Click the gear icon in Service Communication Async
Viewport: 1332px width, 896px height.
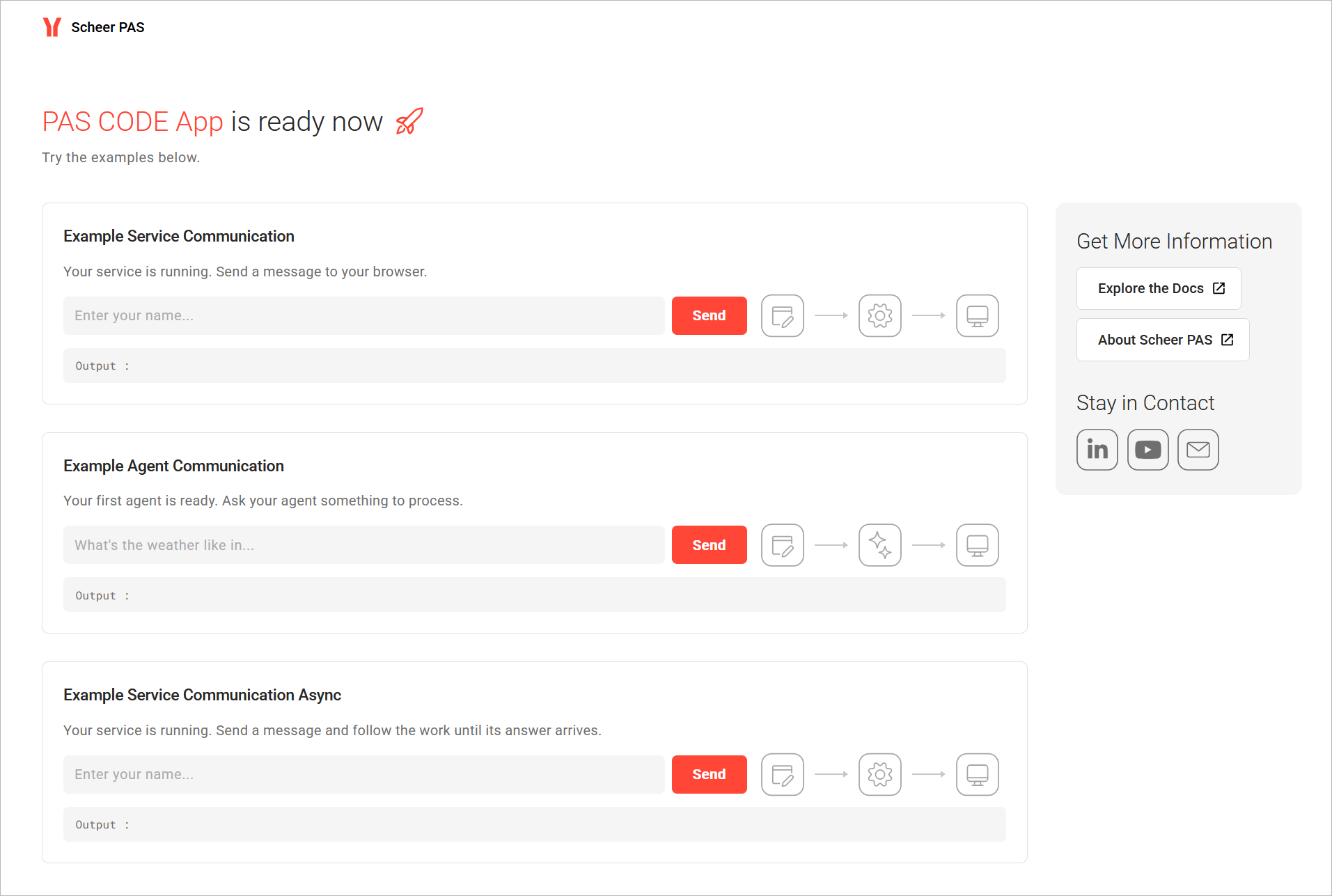879,774
